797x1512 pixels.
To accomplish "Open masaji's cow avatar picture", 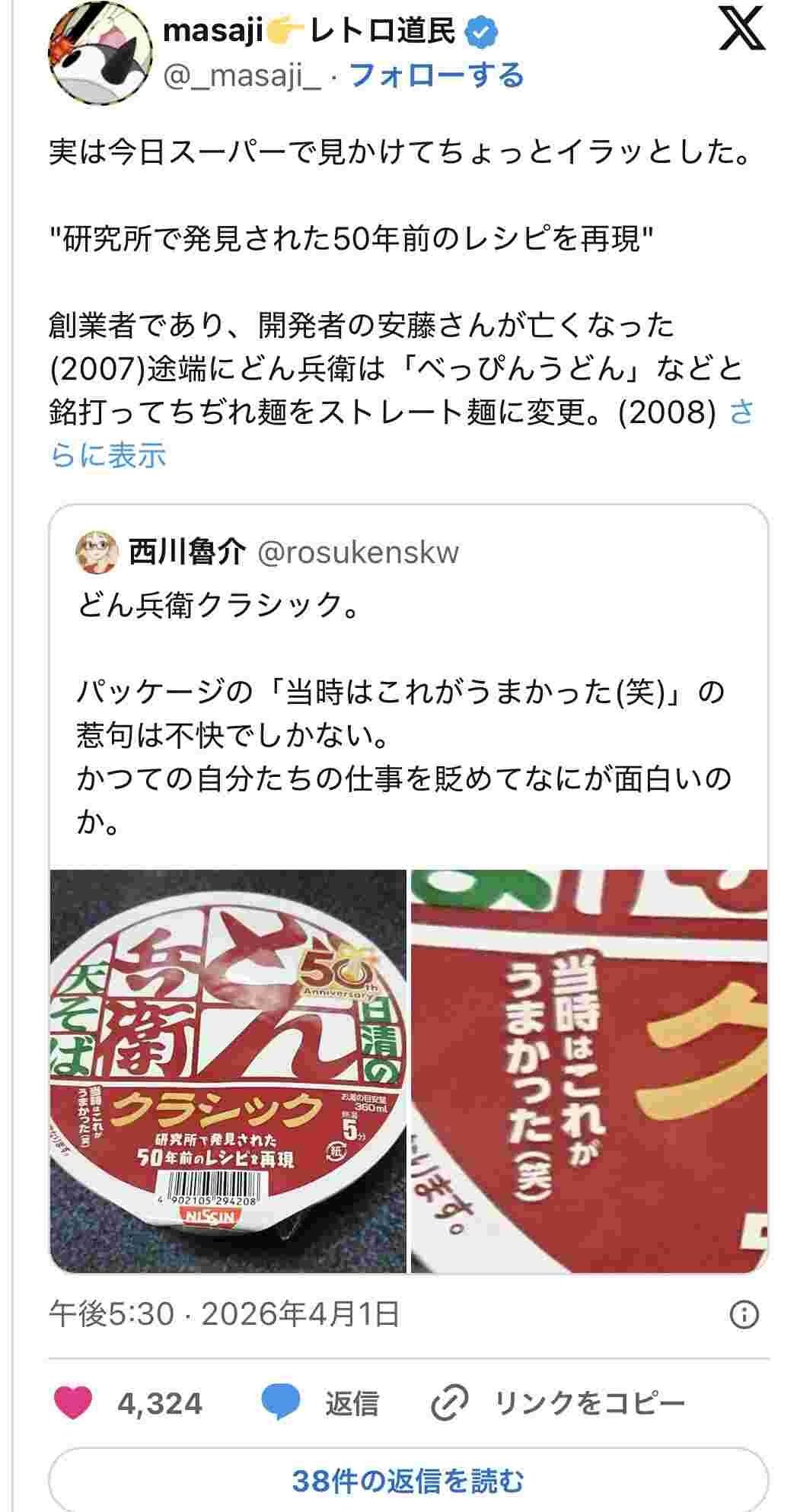I will 93,58.
